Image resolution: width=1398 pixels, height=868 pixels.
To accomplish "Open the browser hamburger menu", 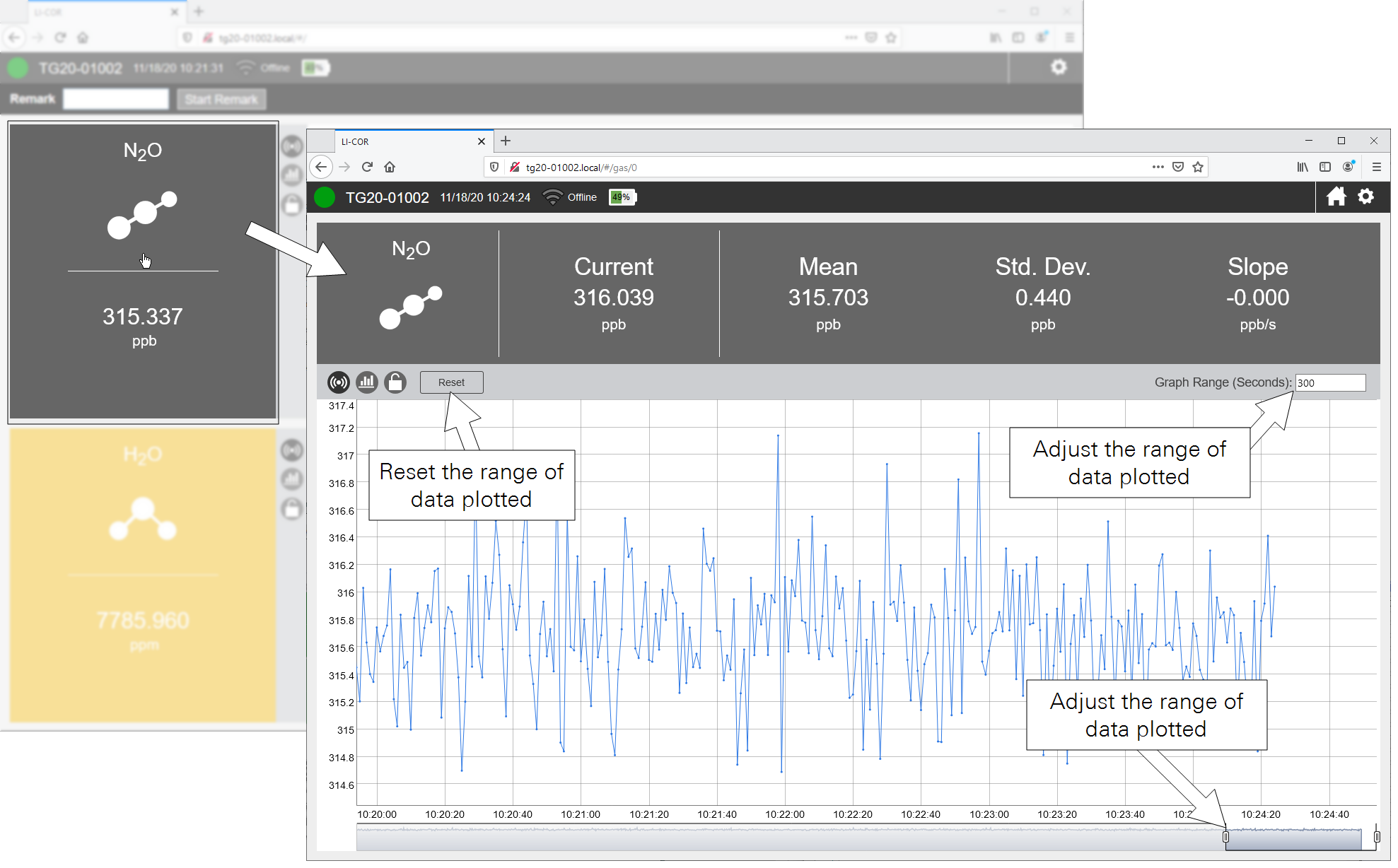I will 1376,167.
